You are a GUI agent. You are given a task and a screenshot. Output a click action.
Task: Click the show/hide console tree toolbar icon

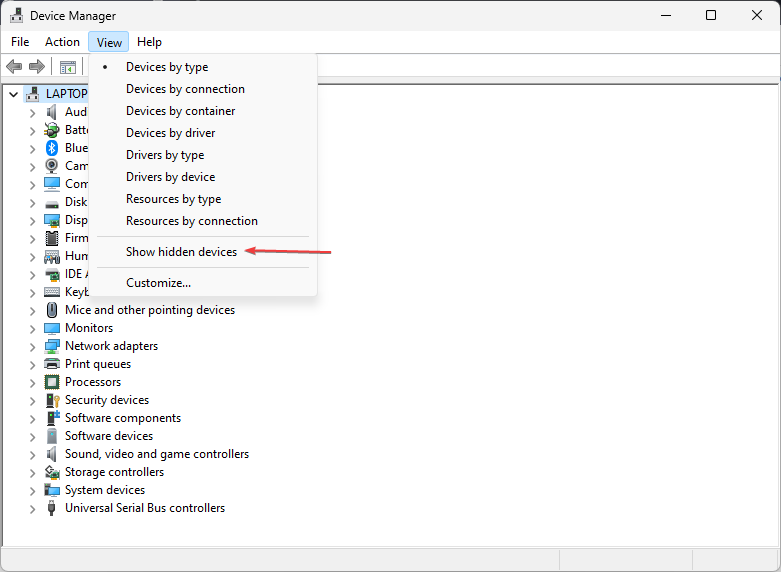click(68, 67)
